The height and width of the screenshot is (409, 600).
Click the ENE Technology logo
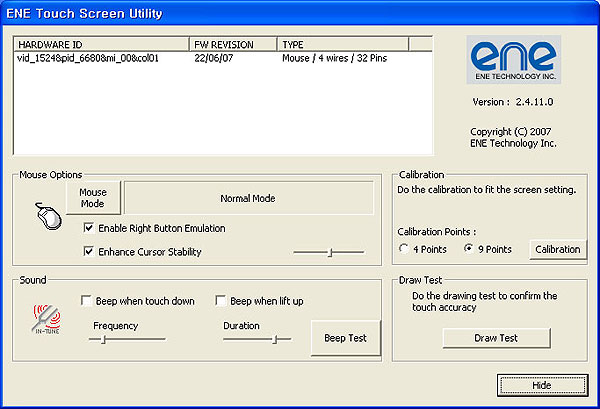click(514, 59)
